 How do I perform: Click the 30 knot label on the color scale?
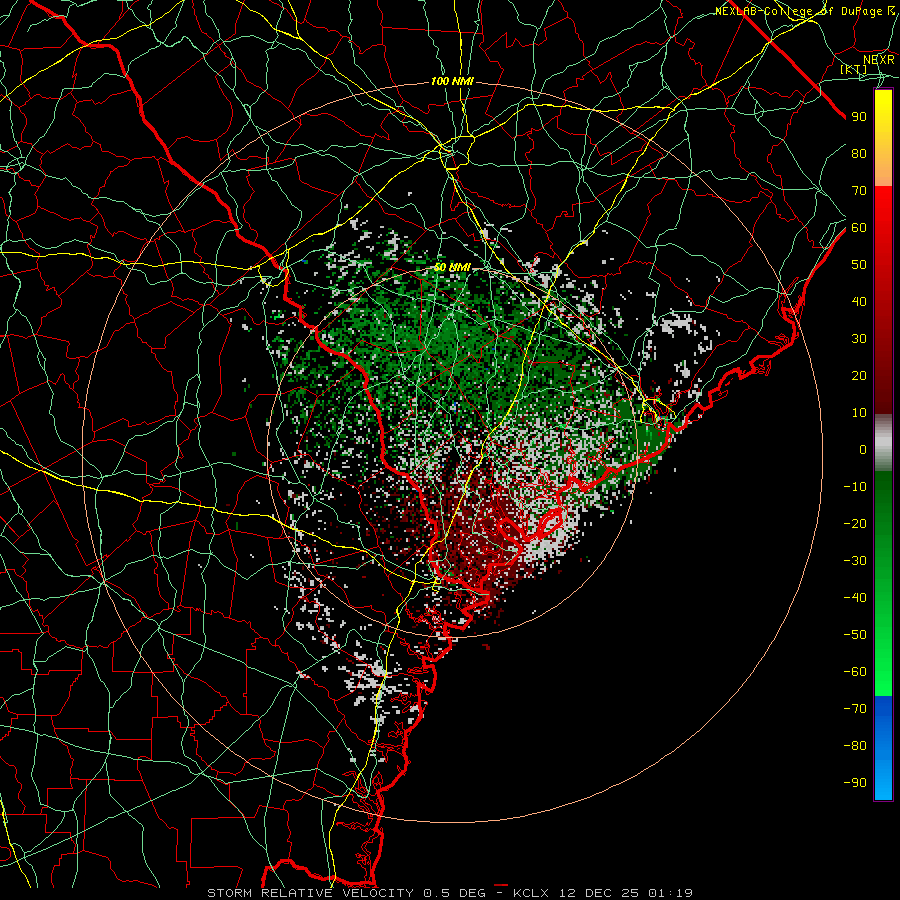(x=859, y=339)
